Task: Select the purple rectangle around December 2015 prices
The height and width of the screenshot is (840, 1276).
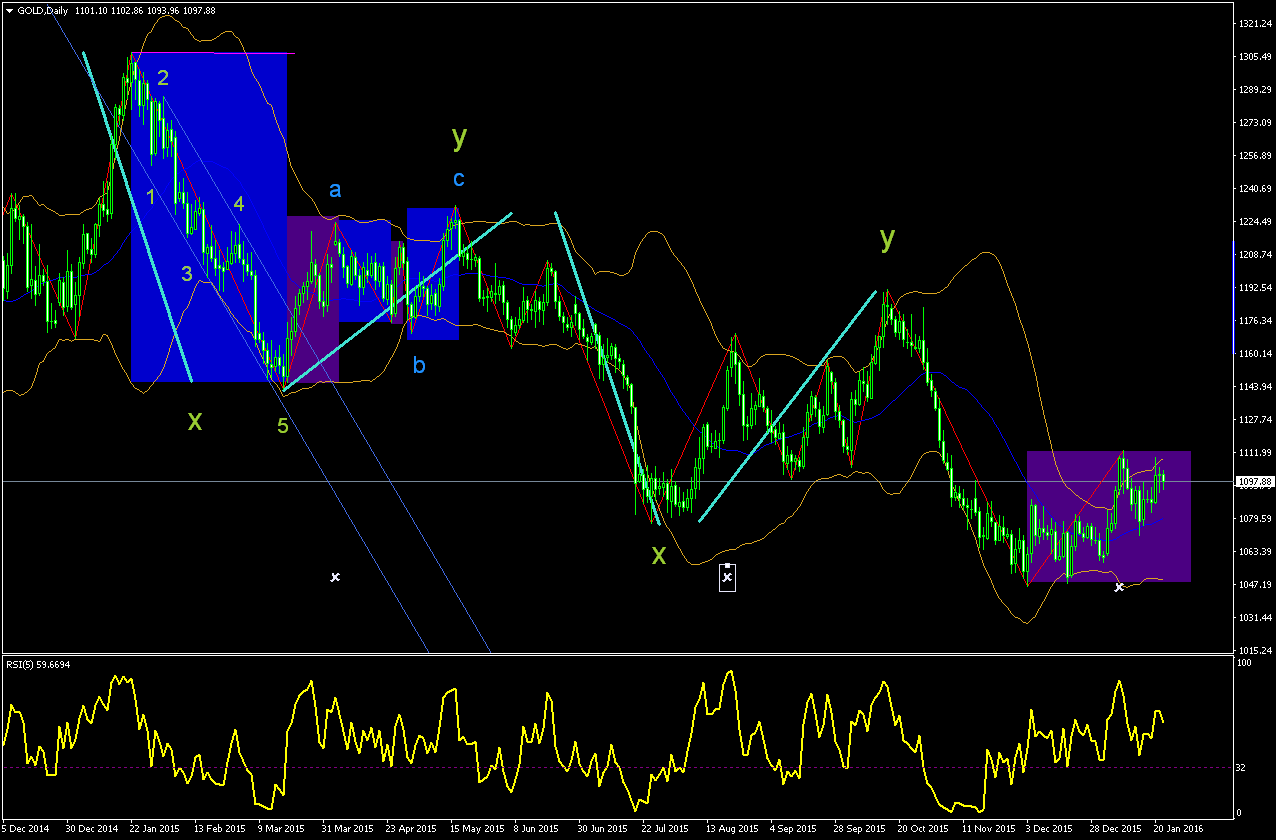Action: (1109, 516)
